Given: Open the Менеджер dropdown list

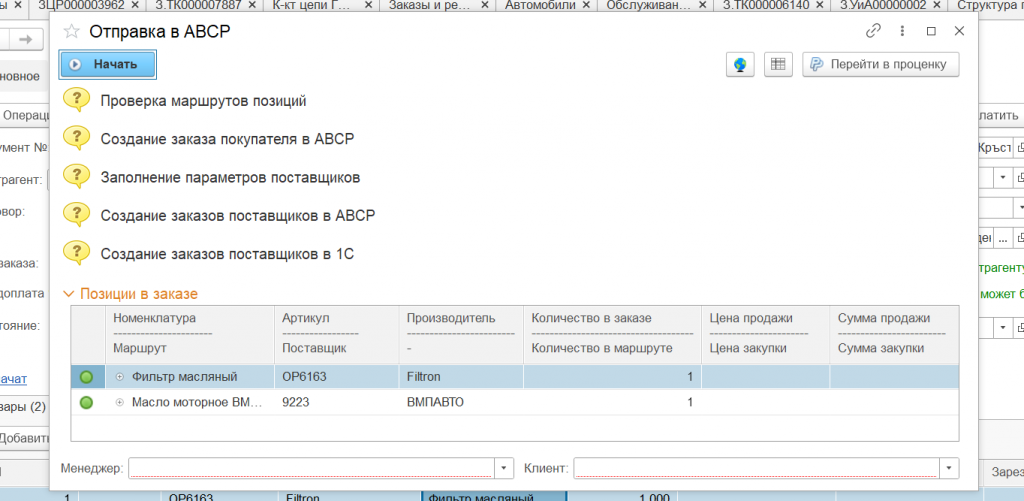Looking at the screenshot, I should pyautogui.click(x=504, y=468).
